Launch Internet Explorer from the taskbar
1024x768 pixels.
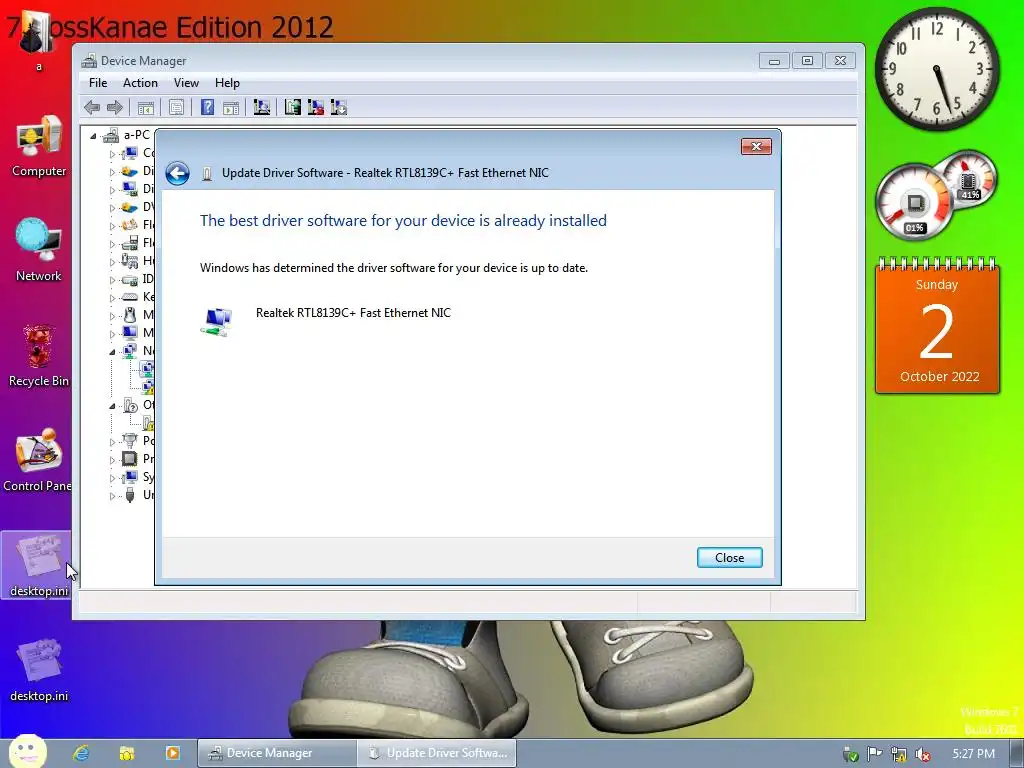81,753
